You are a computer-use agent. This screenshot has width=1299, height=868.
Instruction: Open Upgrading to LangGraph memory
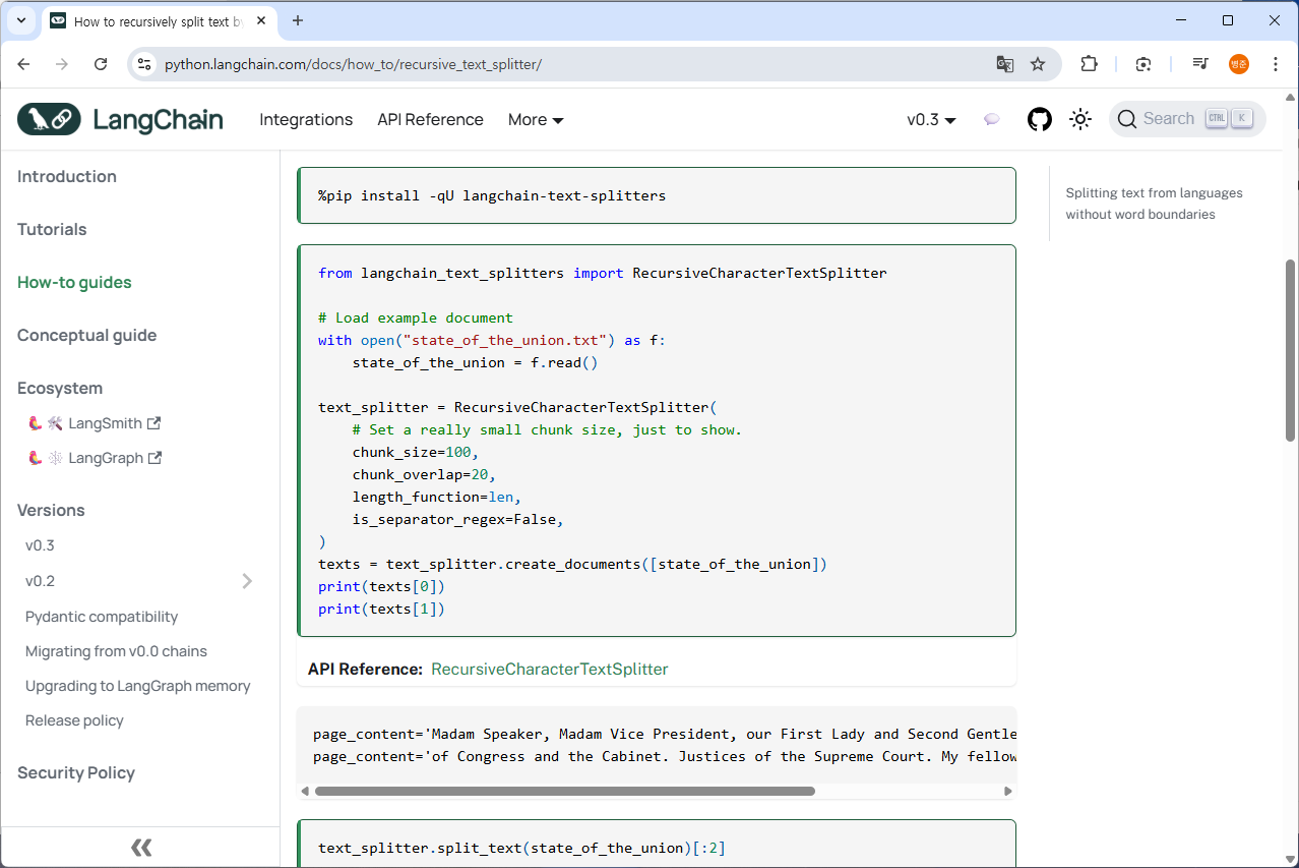pos(138,686)
